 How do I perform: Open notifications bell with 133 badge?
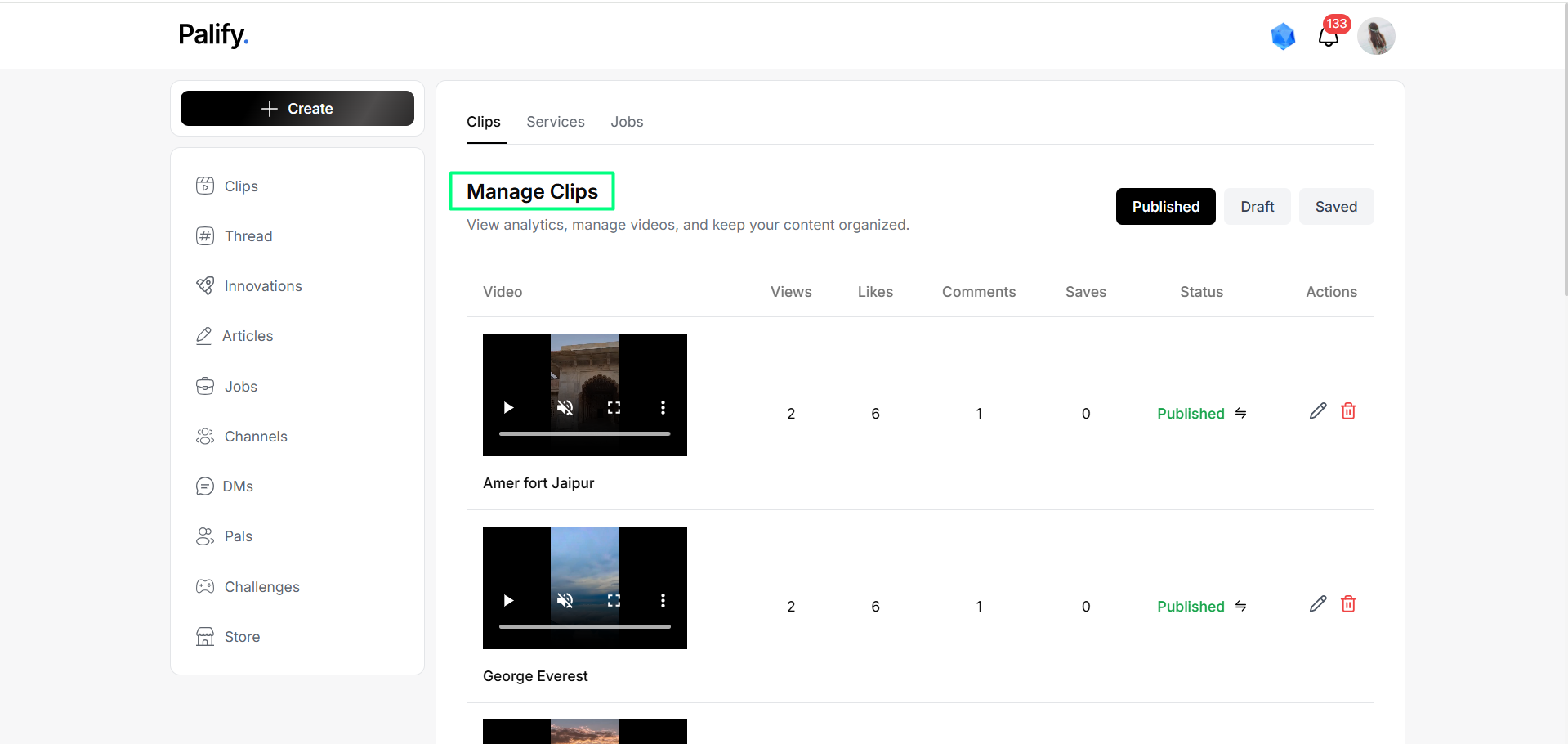tap(1329, 36)
